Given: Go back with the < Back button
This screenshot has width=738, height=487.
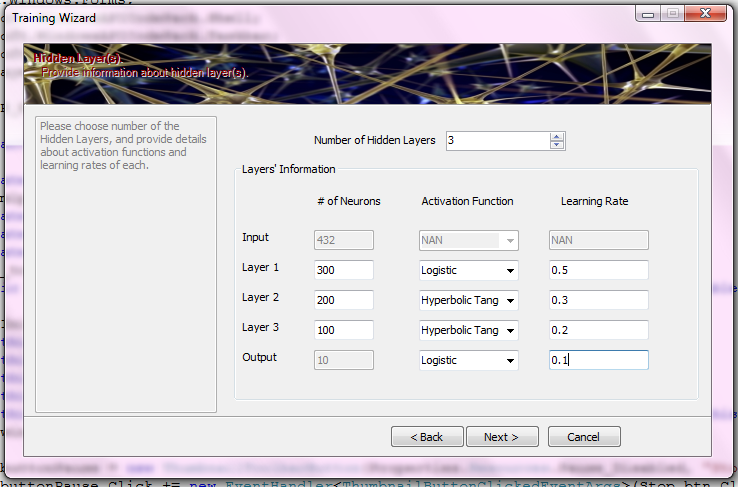Looking at the screenshot, I should pyautogui.click(x=427, y=437).
